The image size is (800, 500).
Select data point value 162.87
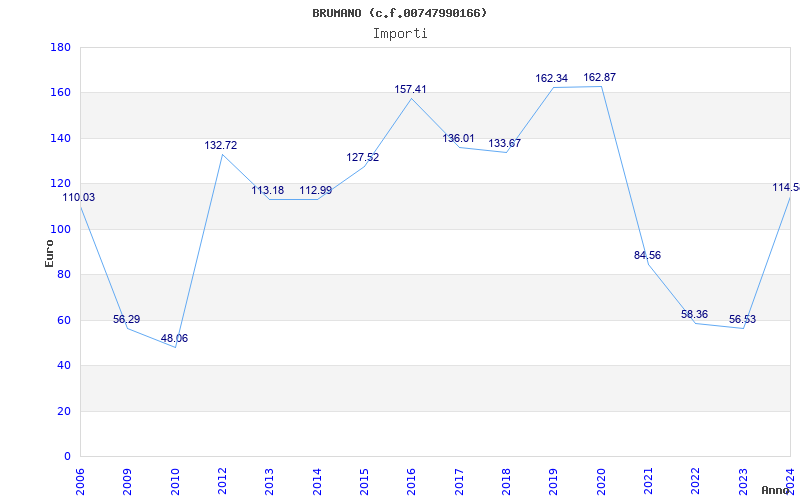tap(599, 78)
